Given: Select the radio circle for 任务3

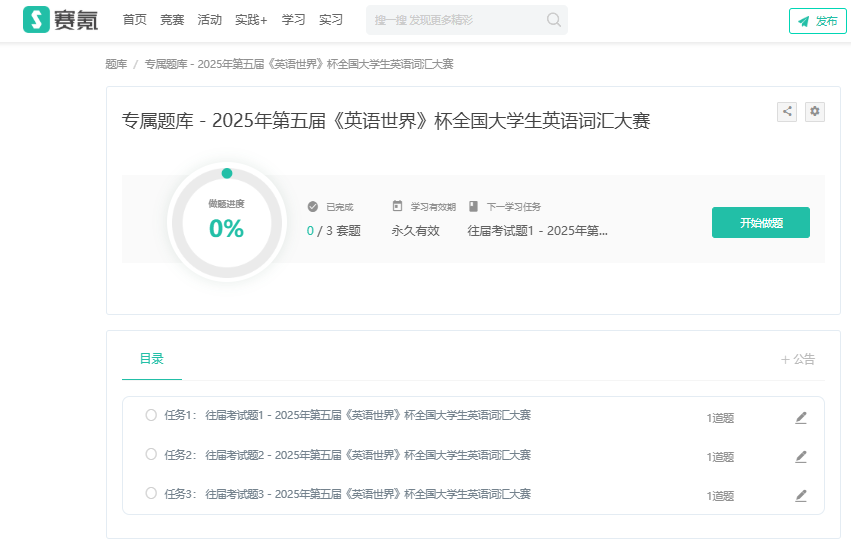Looking at the screenshot, I should pyautogui.click(x=151, y=493).
